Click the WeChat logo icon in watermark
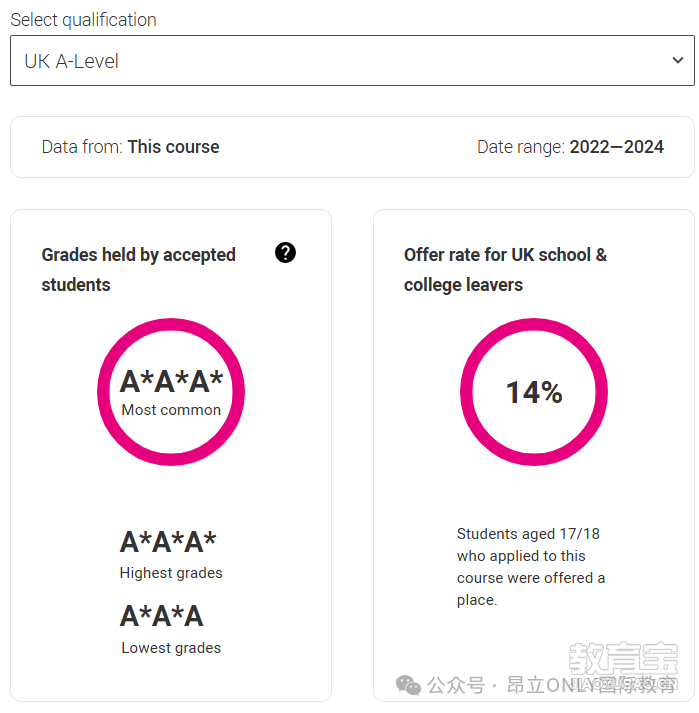The image size is (699, 713). tap(408, 685)
